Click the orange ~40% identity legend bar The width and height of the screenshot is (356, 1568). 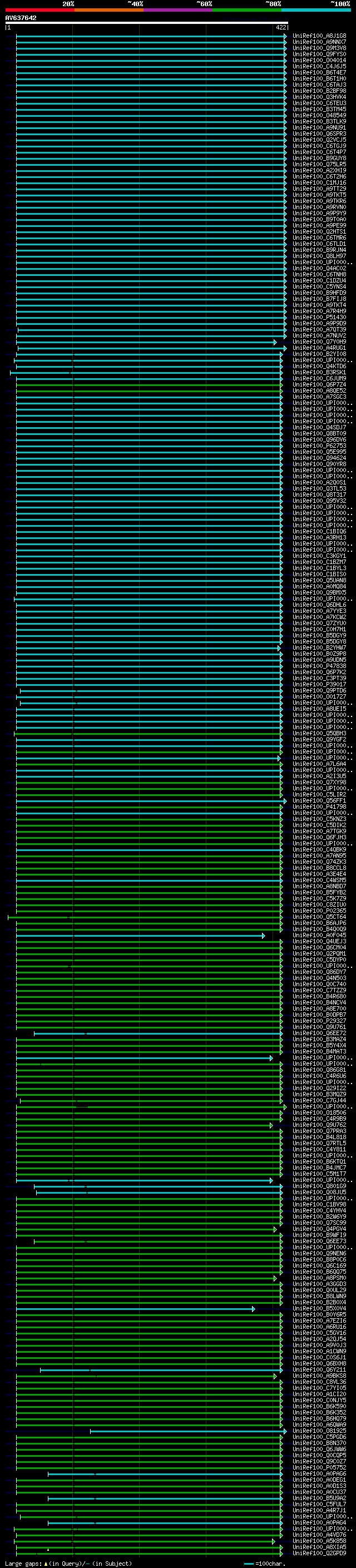(x=109, y=11)
